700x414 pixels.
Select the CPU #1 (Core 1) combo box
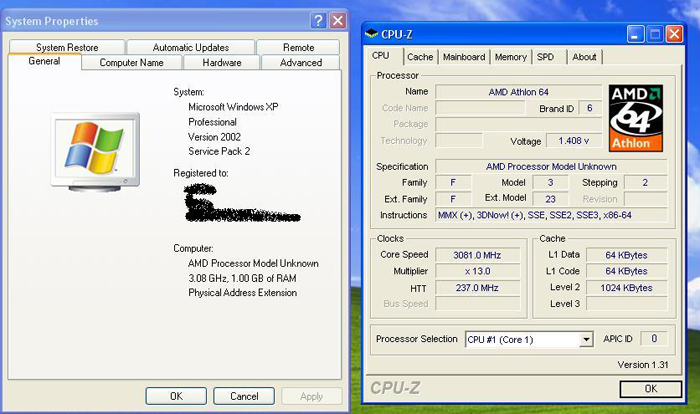pos(529,340)
